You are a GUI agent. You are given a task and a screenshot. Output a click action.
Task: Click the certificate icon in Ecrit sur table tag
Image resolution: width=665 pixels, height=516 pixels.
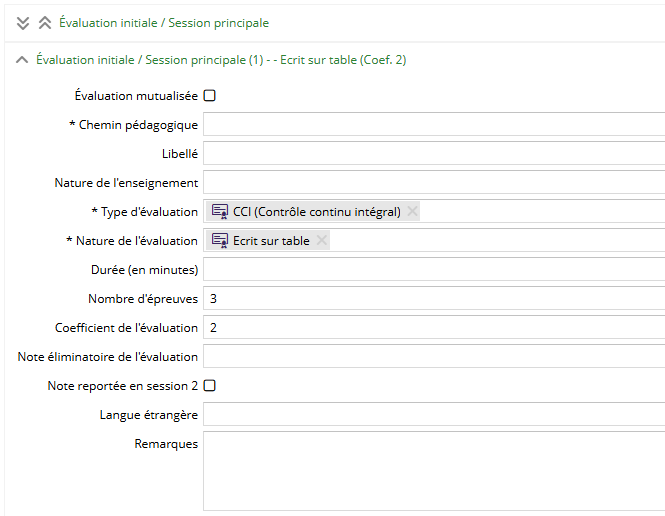220,240
